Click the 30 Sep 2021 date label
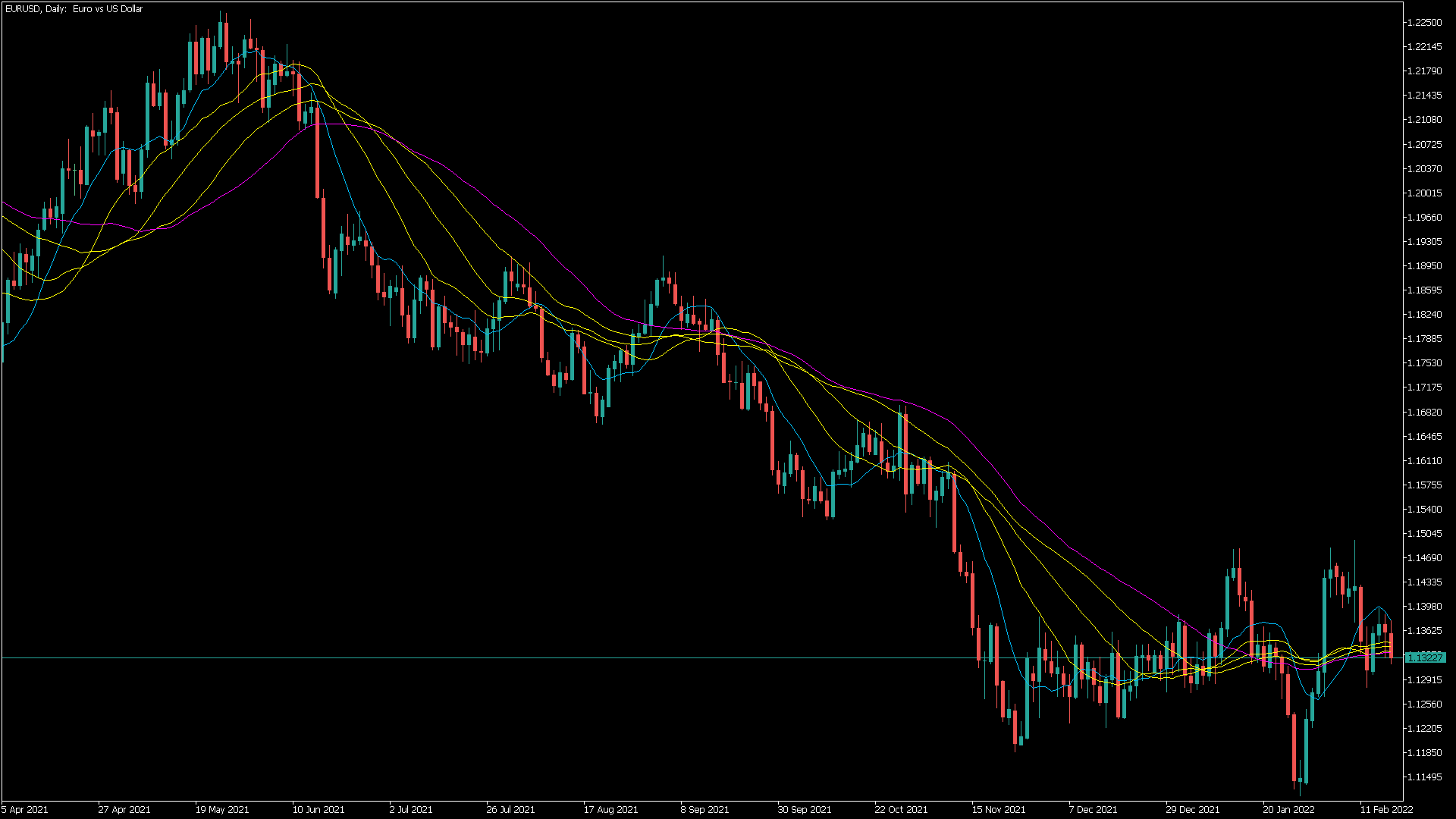1456x819 pixels. pos(805,810)
